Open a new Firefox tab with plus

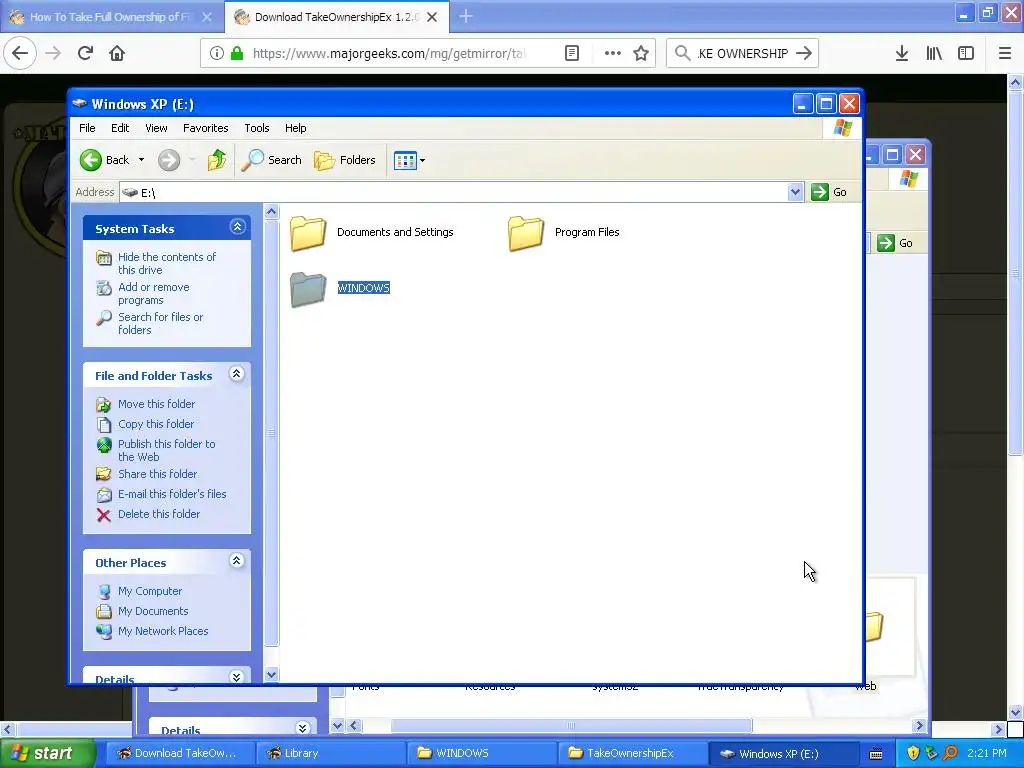[466, 16]
